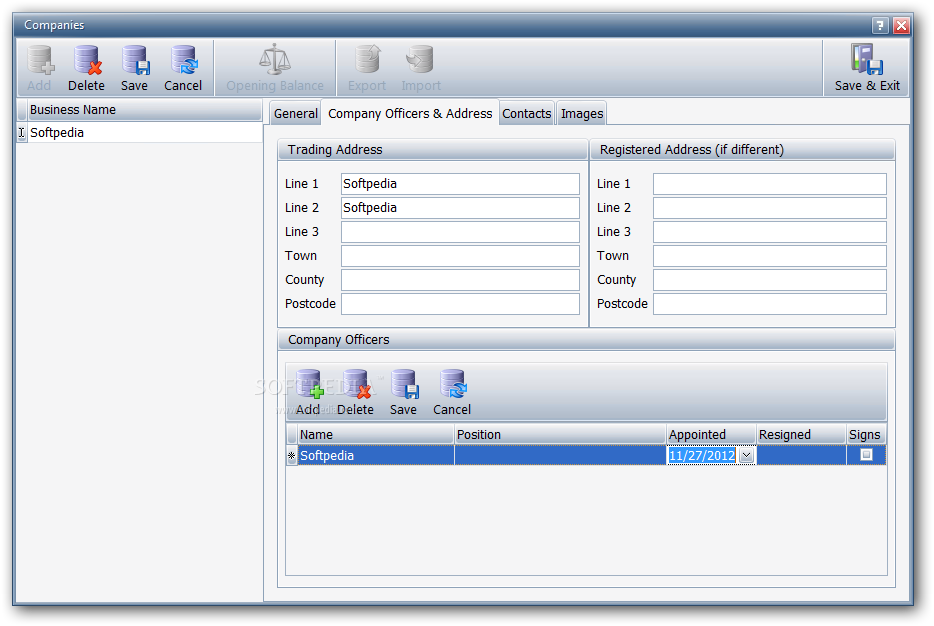Click the Softpedia business row indicator
Image resolution: width=934 pixels, height=626 pixels.
point(21,132)
